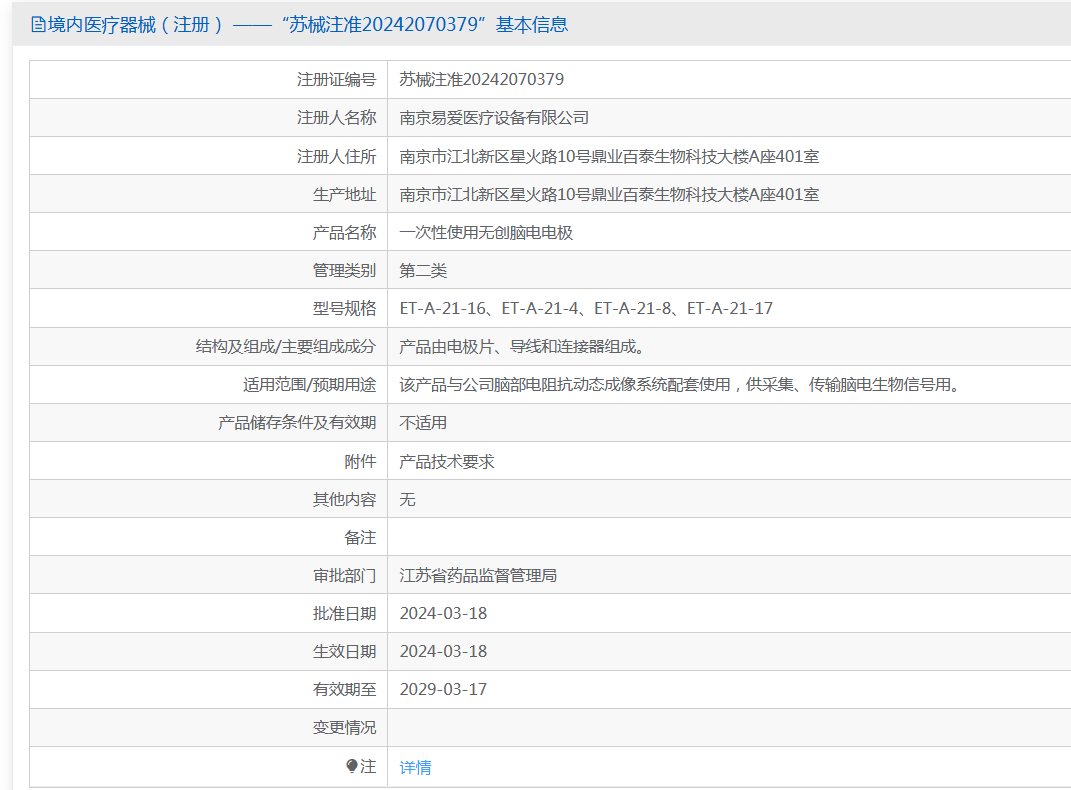The width and height of the screenshot is (1071, 790).
Task: Click the 适用范围/预期用途 label
Action: point(309,385)
